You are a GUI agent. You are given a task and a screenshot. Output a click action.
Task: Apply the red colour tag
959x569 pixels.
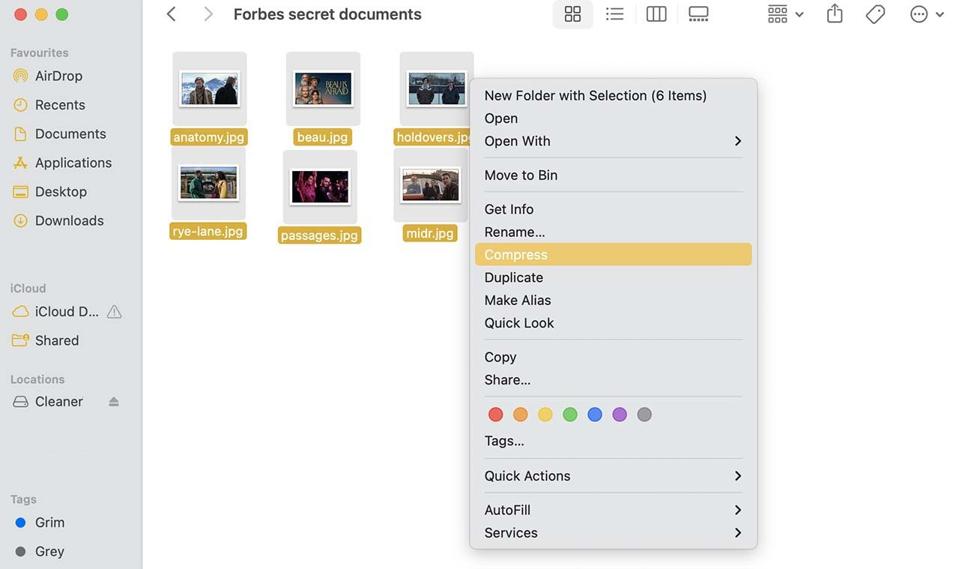pyautogui.click(x=495, y=414)
